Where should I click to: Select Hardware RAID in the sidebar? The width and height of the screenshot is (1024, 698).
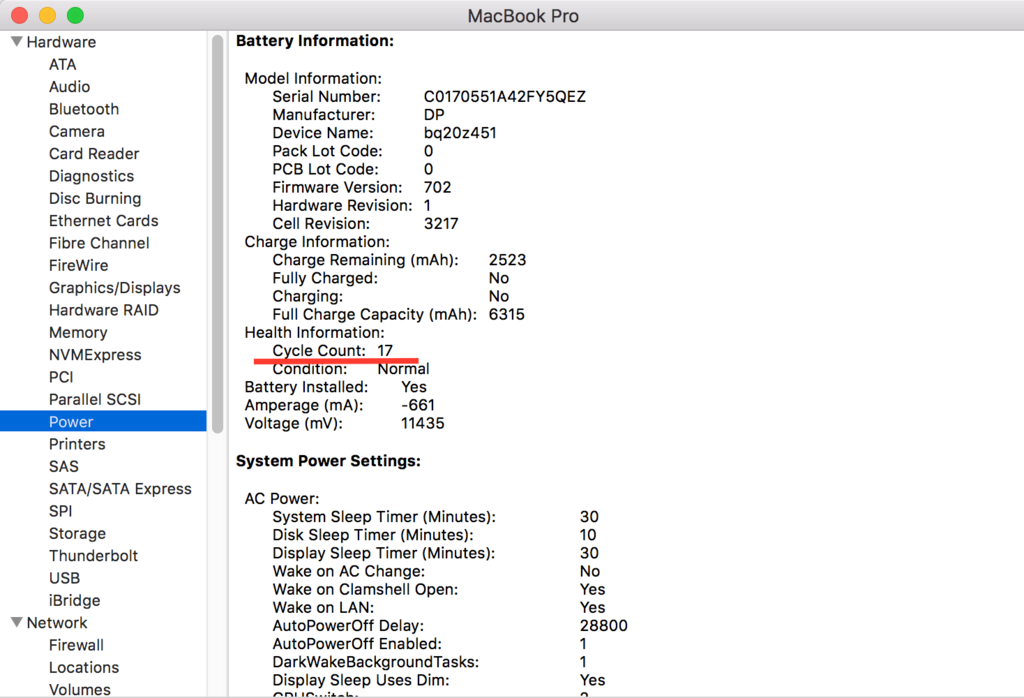pyautogui.click(x=103, y=310)
